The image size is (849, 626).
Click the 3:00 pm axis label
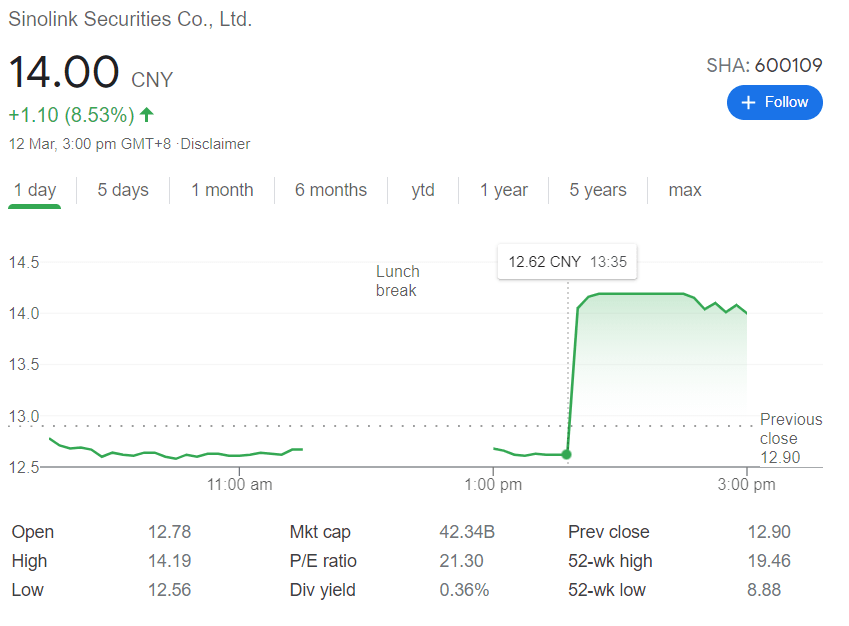coord(746,484)
